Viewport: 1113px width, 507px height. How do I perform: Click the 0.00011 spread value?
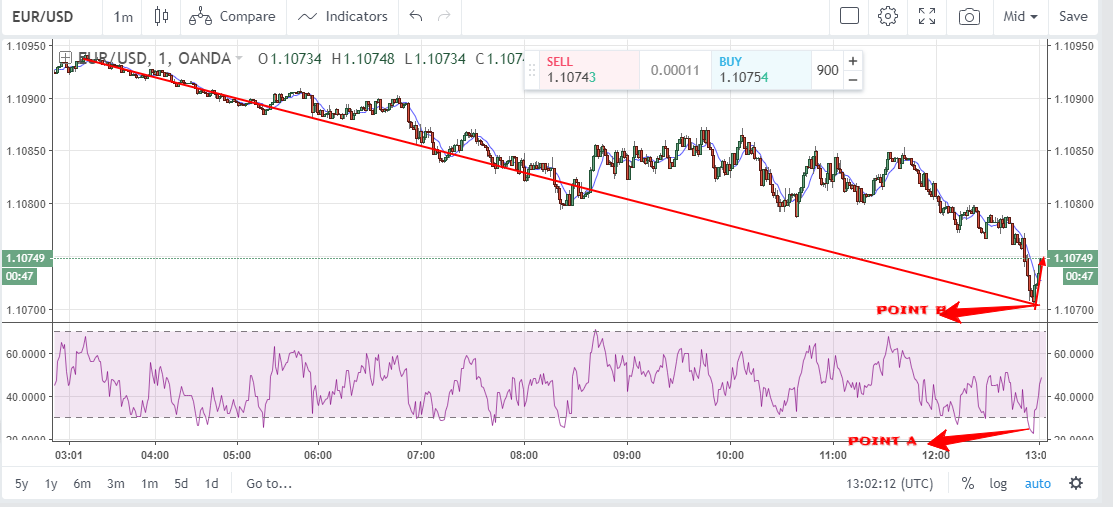point(676,70)
